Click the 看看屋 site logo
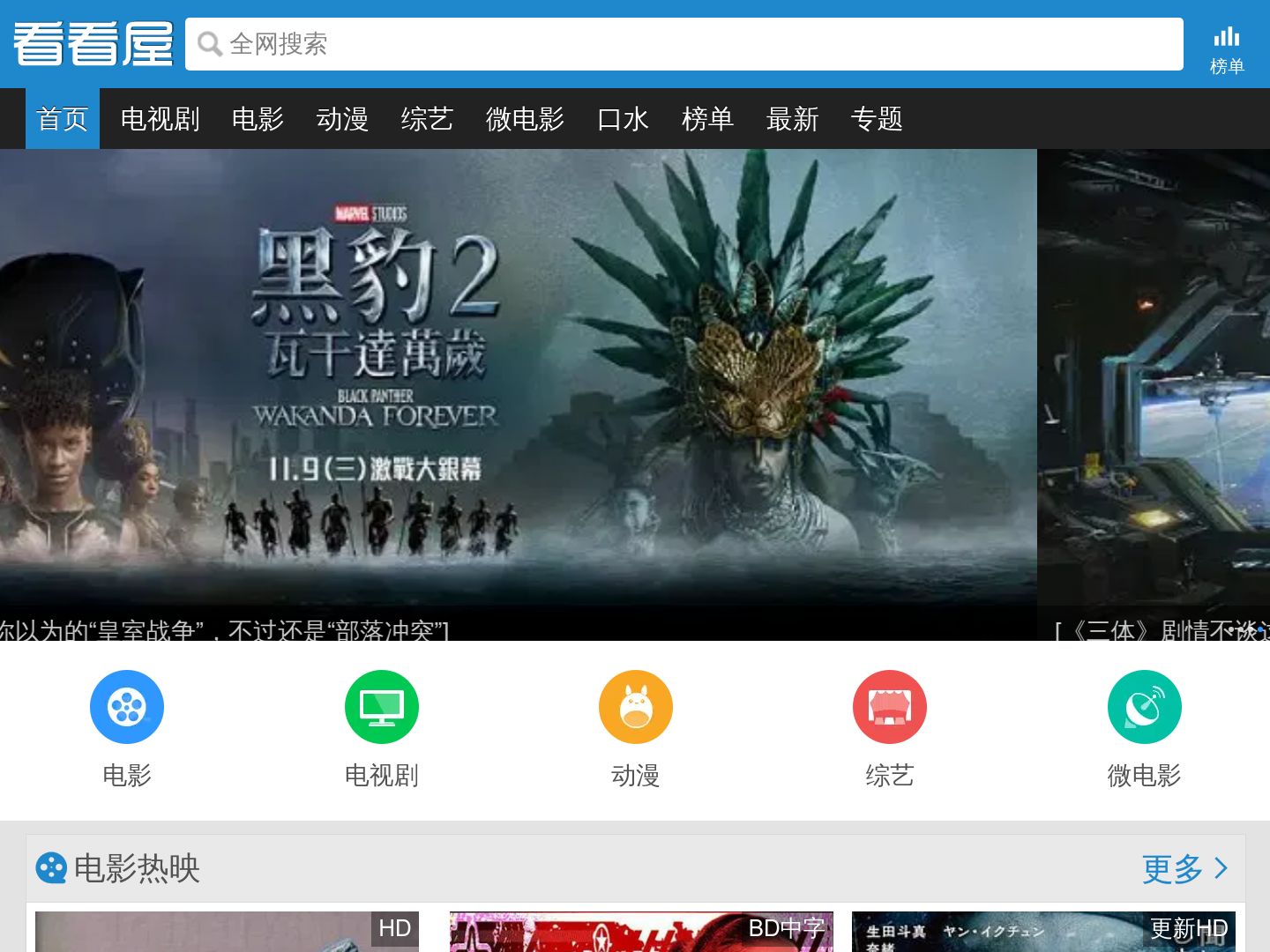 point(93,44)
